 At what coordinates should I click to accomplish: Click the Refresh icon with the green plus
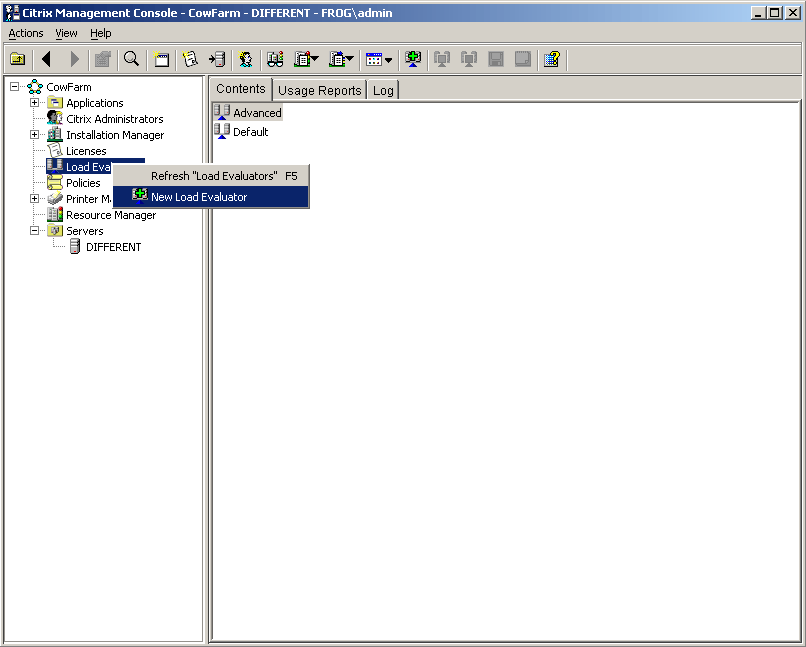coord(412,59)
